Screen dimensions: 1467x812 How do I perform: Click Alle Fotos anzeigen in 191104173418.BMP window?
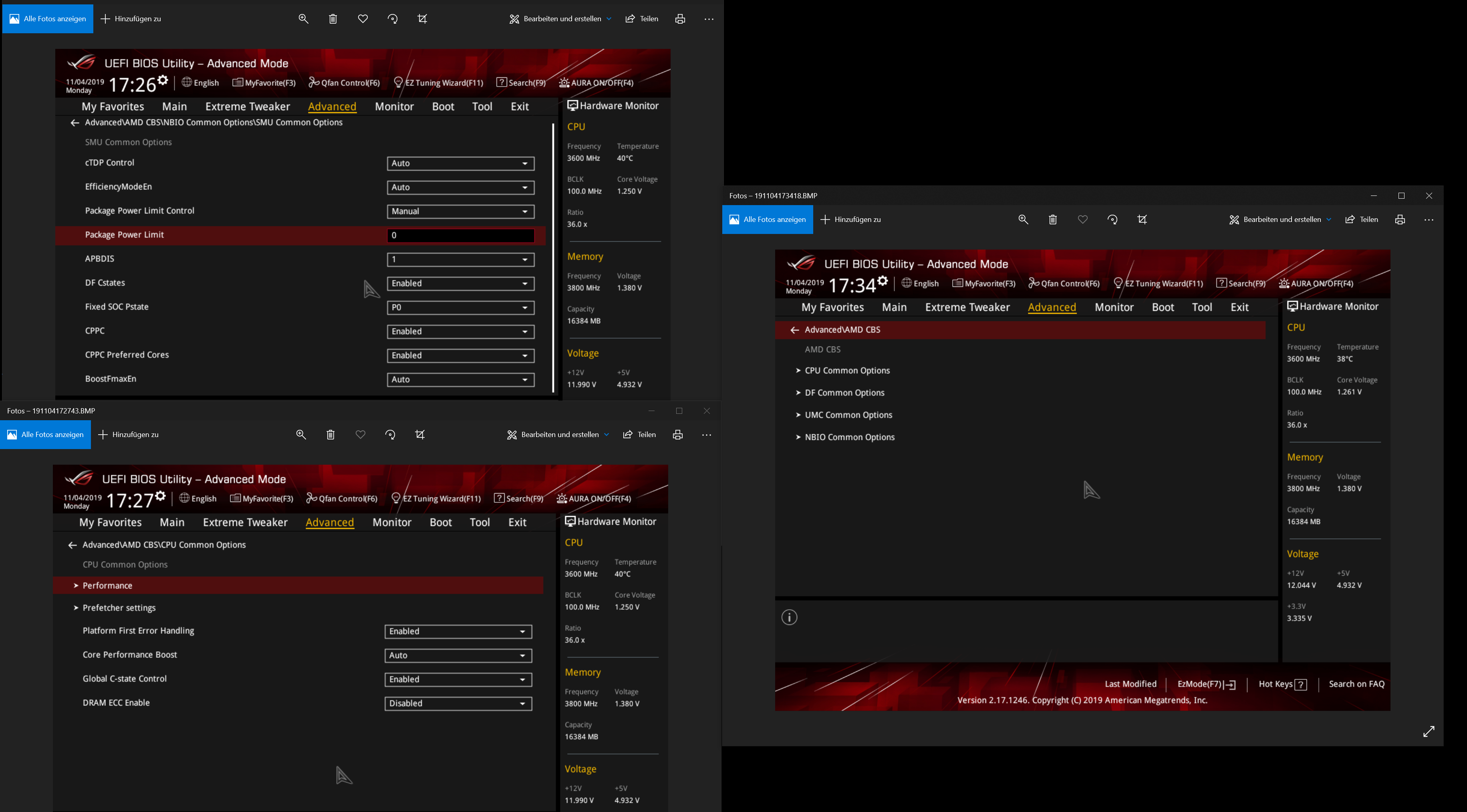[768, 219]
